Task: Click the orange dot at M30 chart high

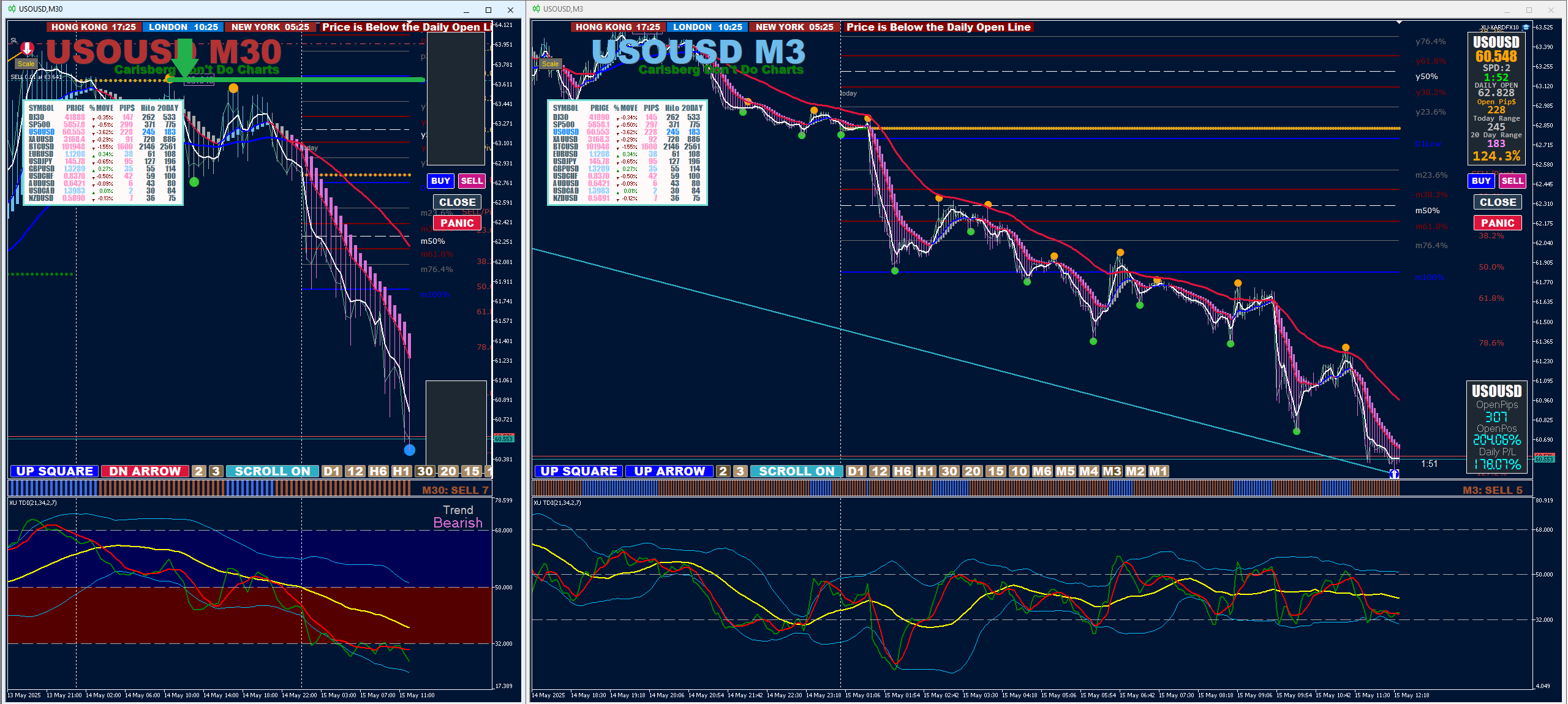Action: (x=233, y=89)
